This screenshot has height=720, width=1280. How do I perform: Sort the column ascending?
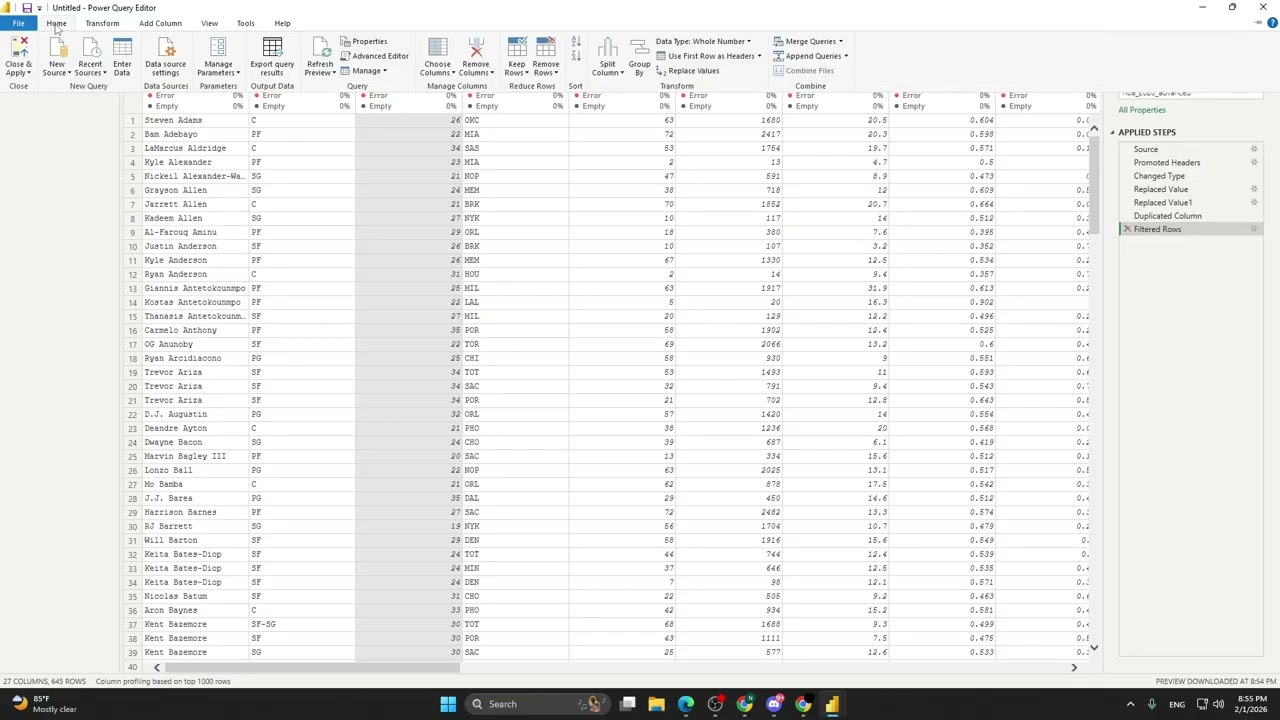coord(576,43)
